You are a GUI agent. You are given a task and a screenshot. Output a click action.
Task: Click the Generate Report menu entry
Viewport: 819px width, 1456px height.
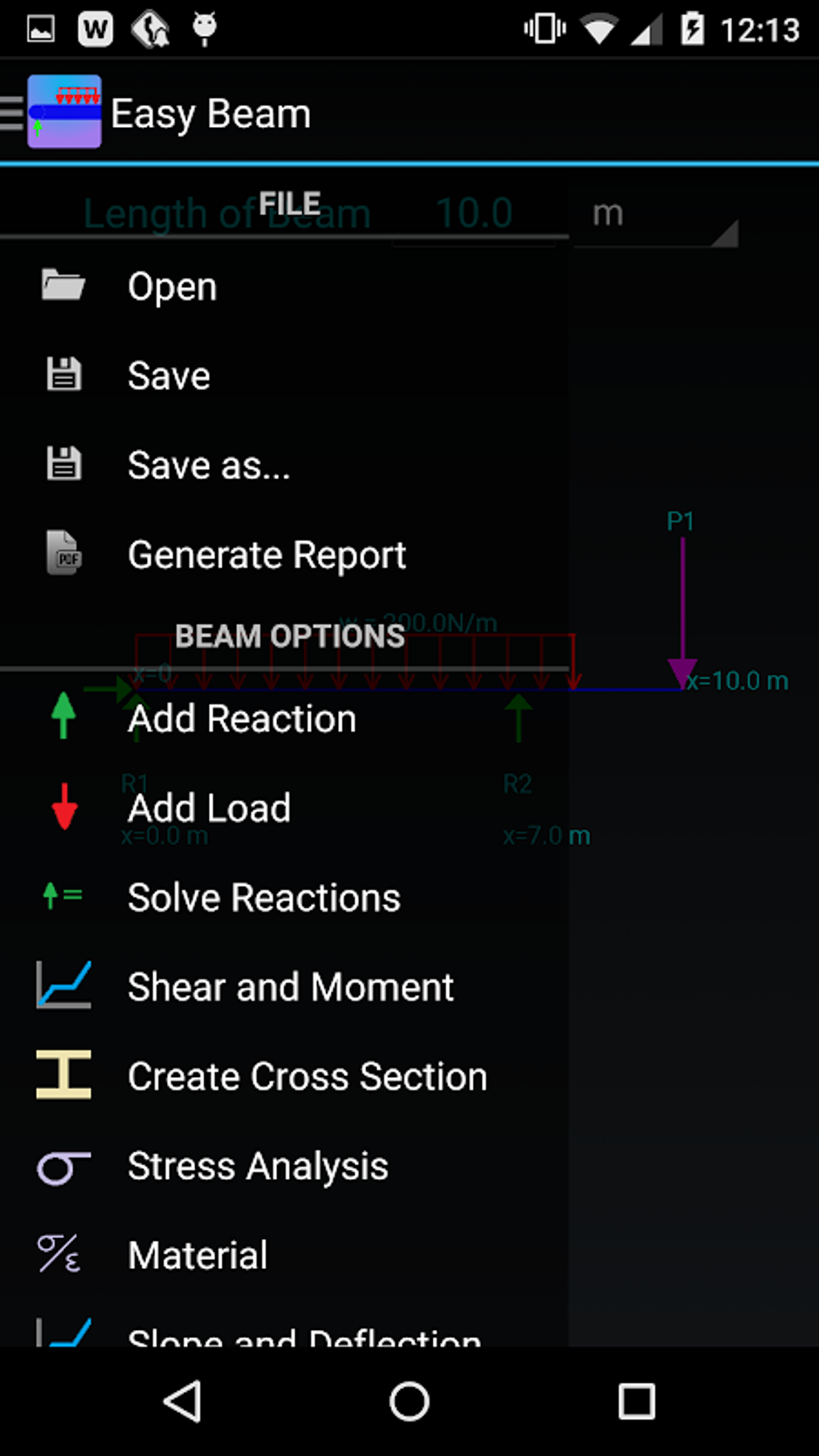pyautogui.click(x=266, y=553)
